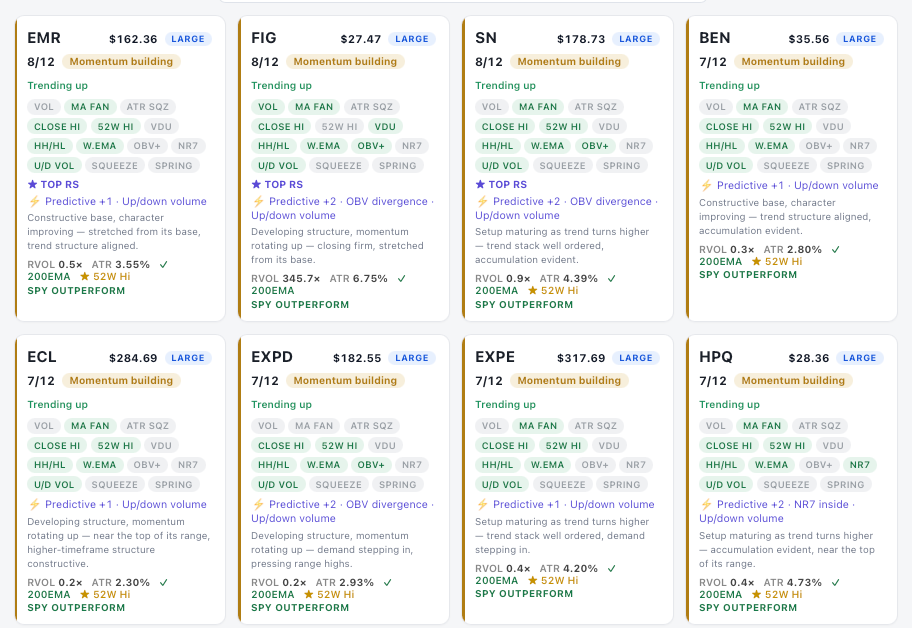Click the LARGE cap badge on HPQ card
Image resolution: width=912 pixels, height=628 pixels.
coord(860,358)
